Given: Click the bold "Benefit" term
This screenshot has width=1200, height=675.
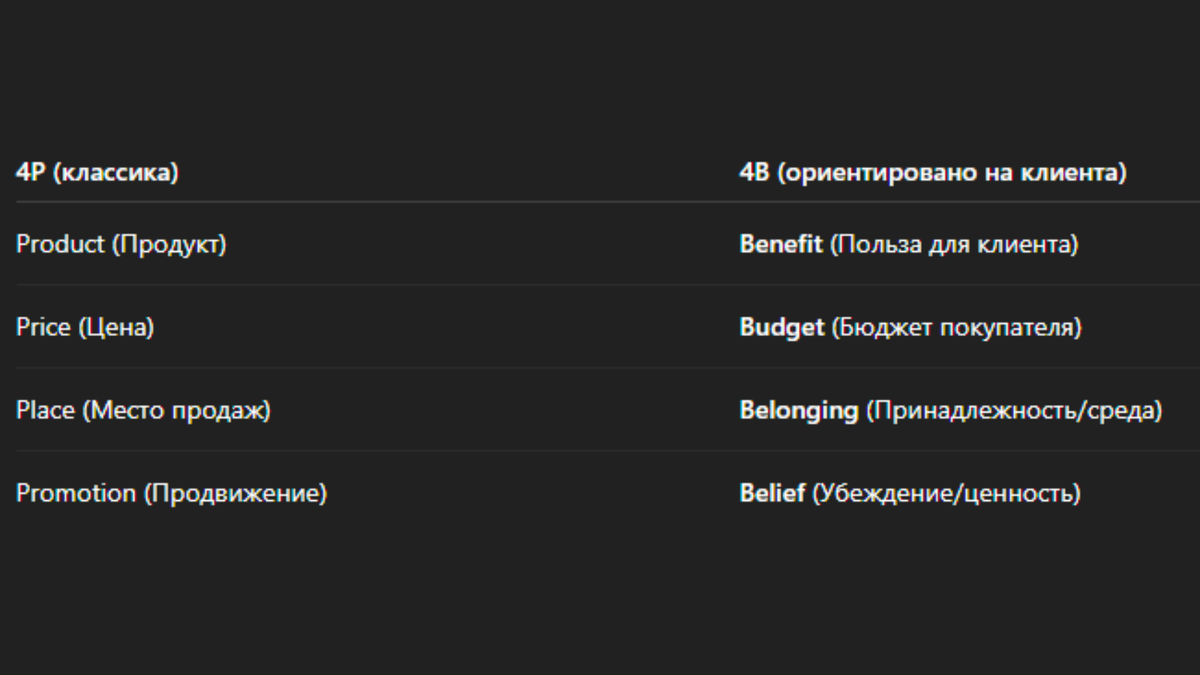Looking at the screenshot, I should pos(781,244).
